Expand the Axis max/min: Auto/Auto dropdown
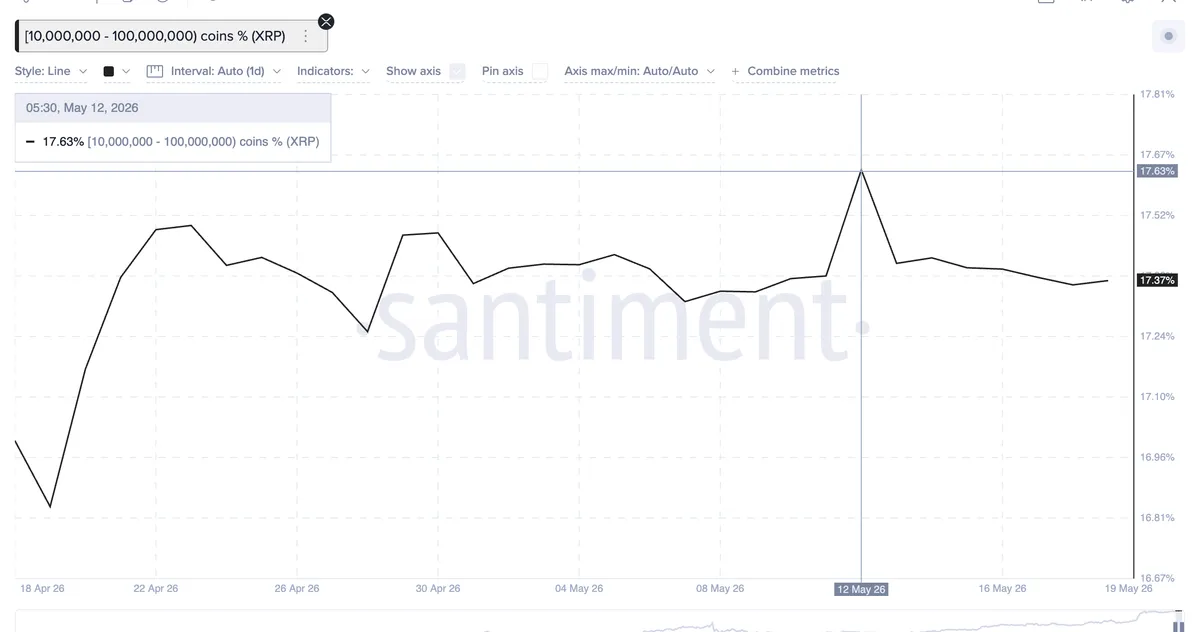The width and height of the screenshot is (1200, 632). 640,71
